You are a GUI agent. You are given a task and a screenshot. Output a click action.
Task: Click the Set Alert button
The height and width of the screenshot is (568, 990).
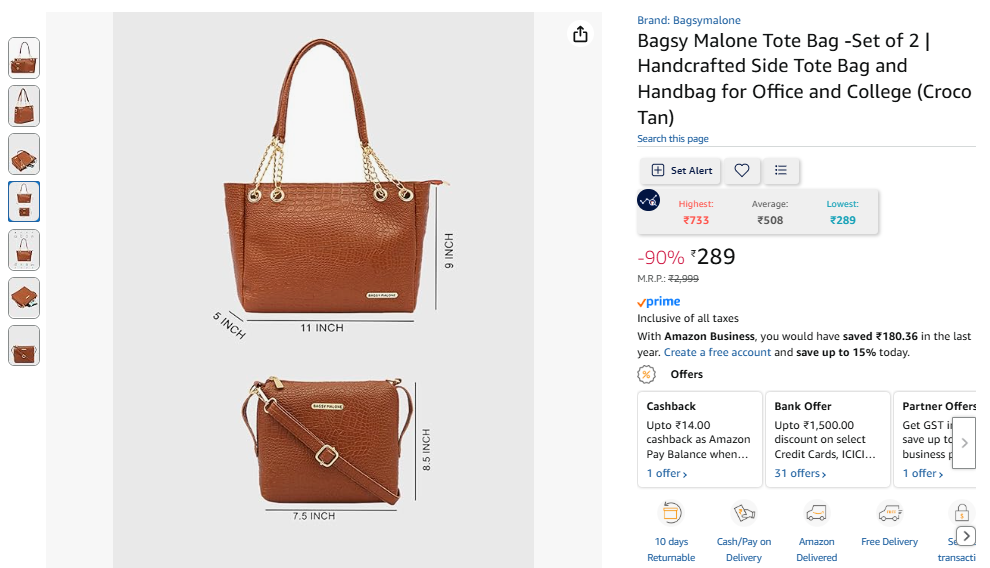pos(681,170)
